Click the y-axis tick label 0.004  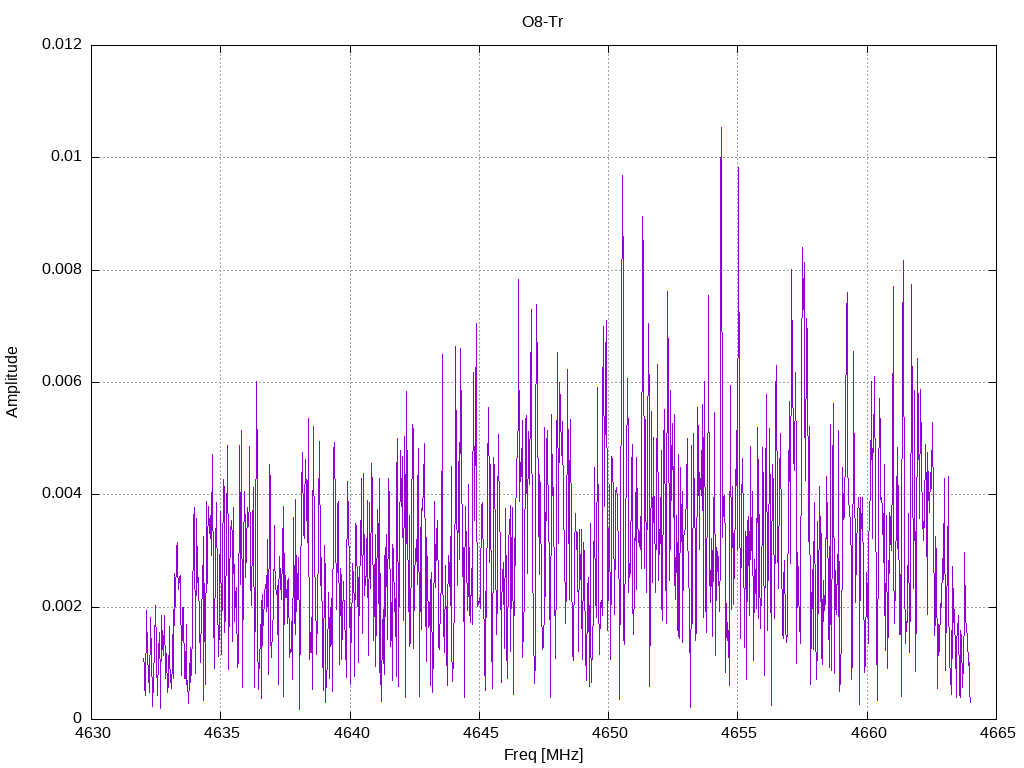tap(62, 494)
